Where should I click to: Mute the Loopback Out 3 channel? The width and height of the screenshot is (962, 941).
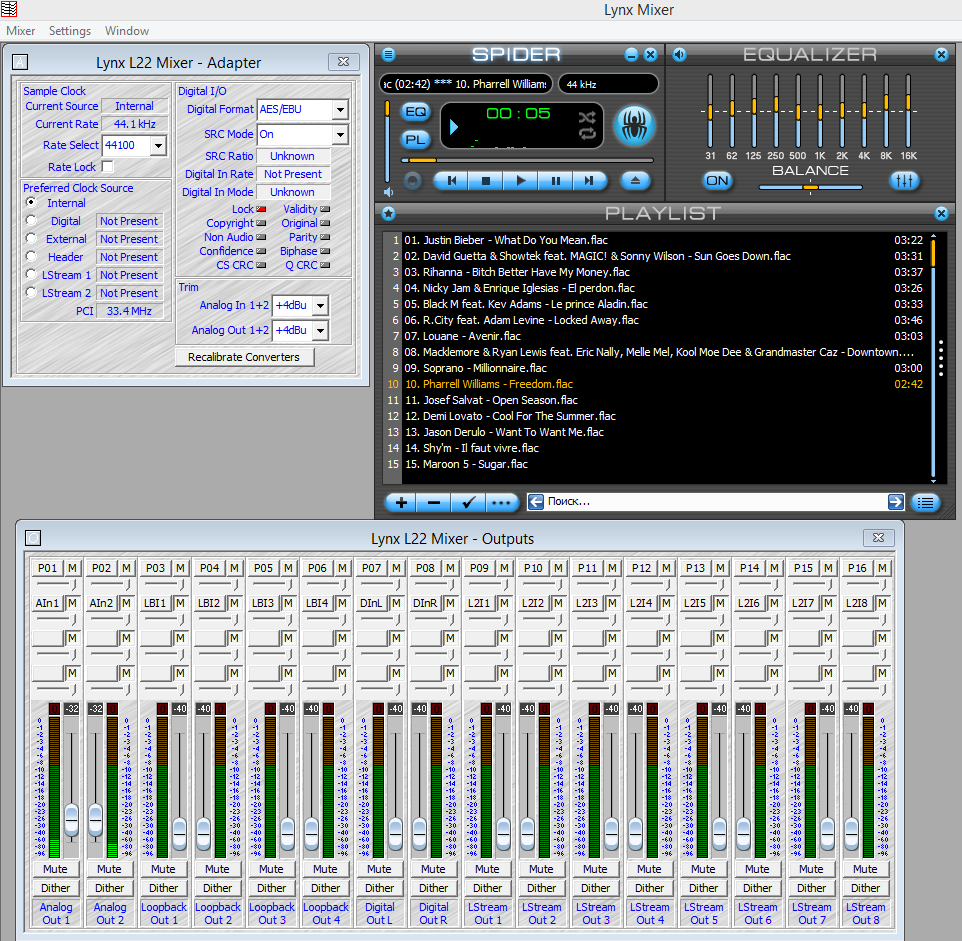click(271, 869)
